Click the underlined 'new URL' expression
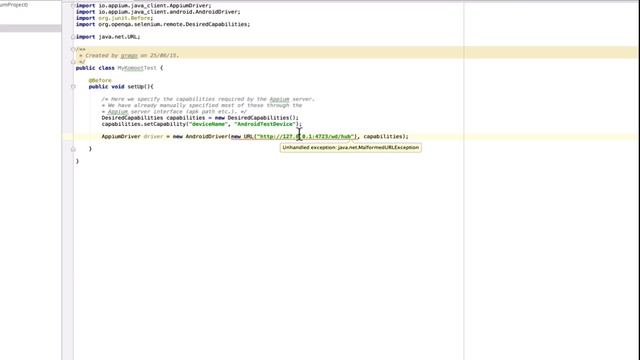This screenshot has width=640, height=360. click(242, 136)
